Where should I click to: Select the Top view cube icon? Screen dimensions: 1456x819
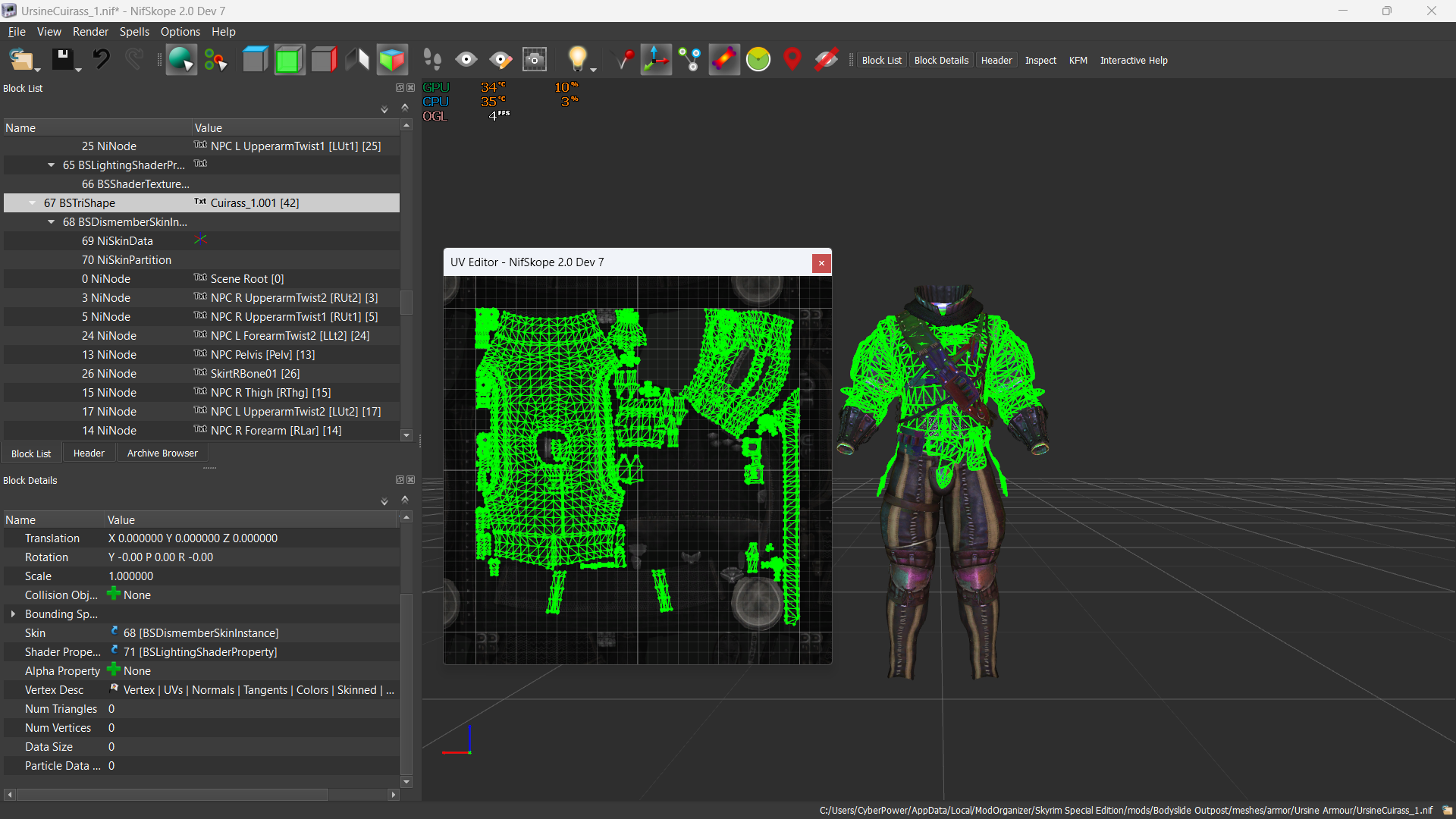[x=255, y=60]
